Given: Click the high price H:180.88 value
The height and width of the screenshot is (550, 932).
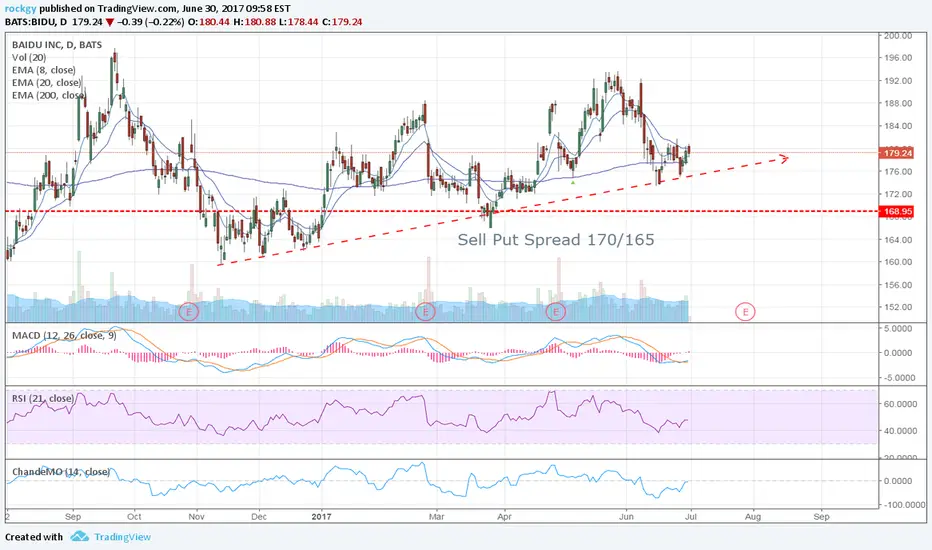Looking at the screenshot, I should point(255,22).
